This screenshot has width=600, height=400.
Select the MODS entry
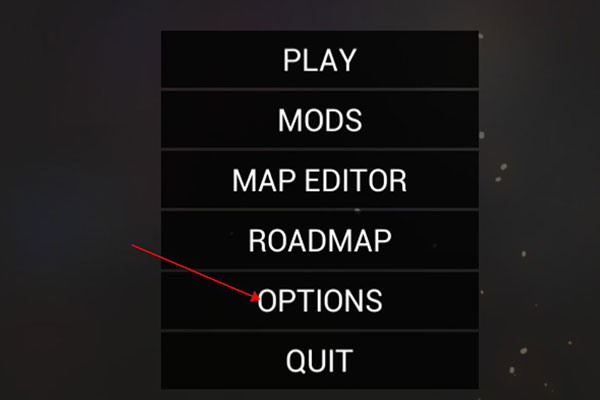click(320, 119)
